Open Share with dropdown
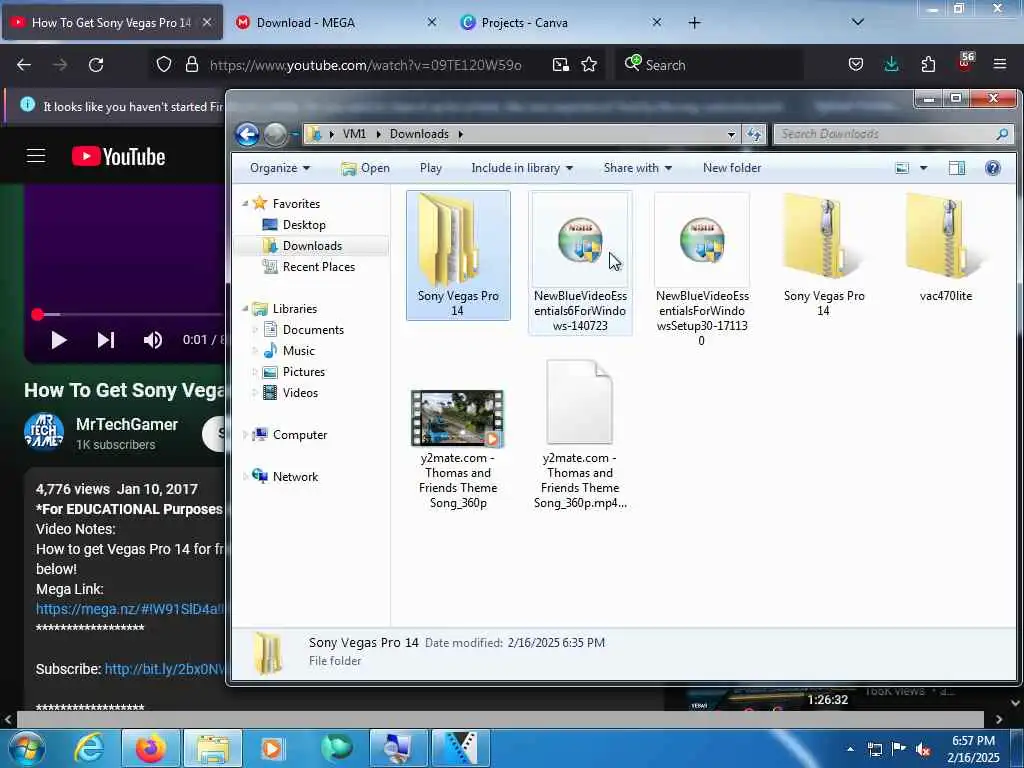This screenshot has width=1024, height=768. (637, 168)
